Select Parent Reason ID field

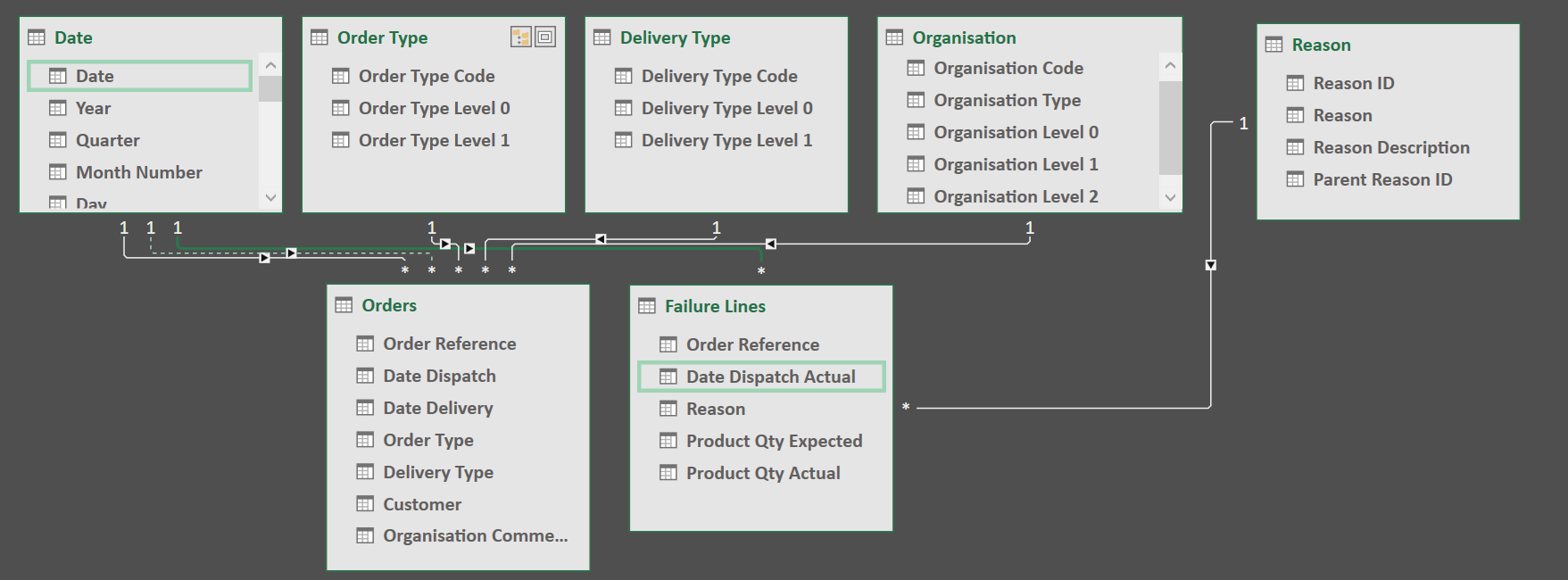(x=1382, y=179)
